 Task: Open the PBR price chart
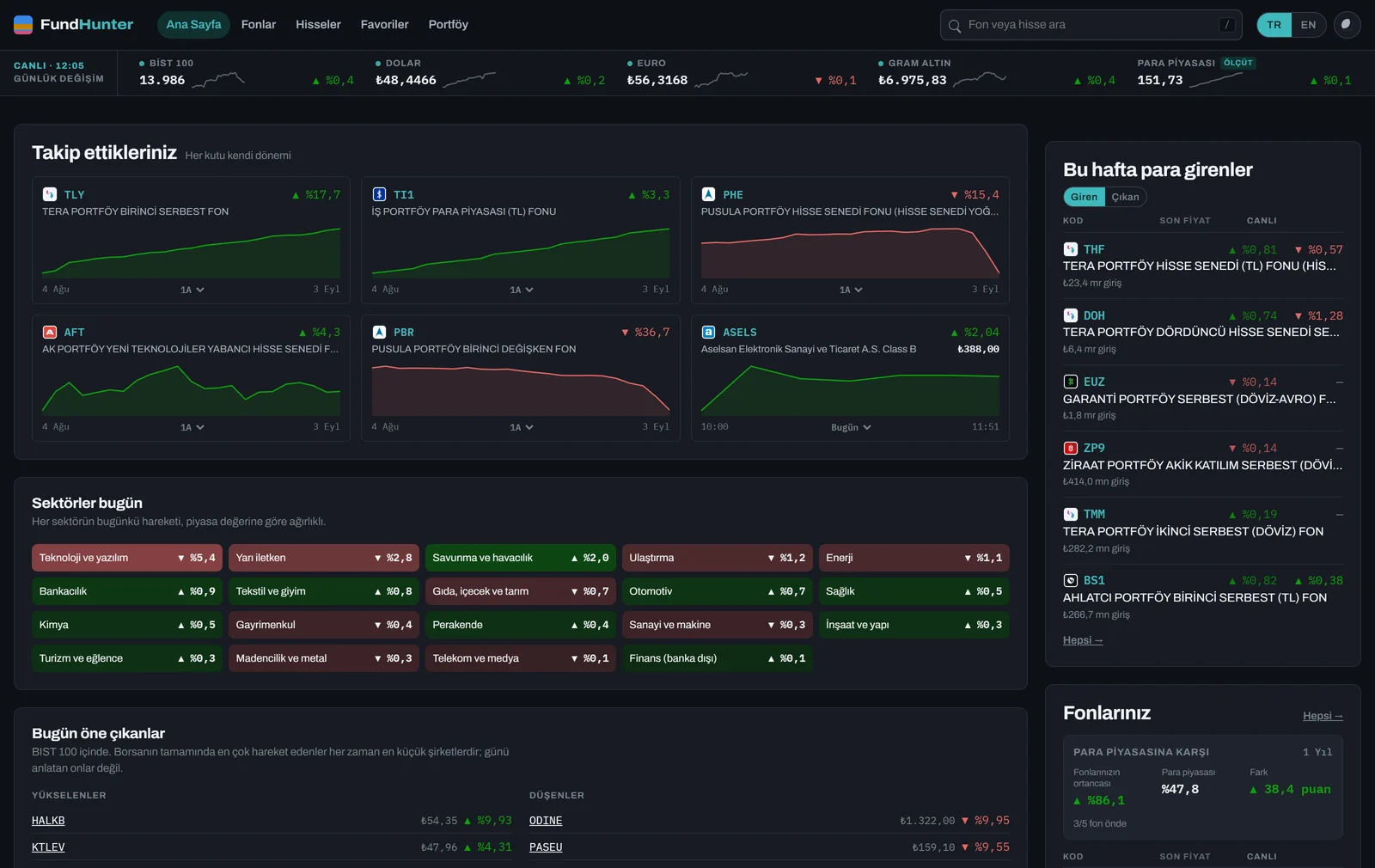[x=521, y=390]
